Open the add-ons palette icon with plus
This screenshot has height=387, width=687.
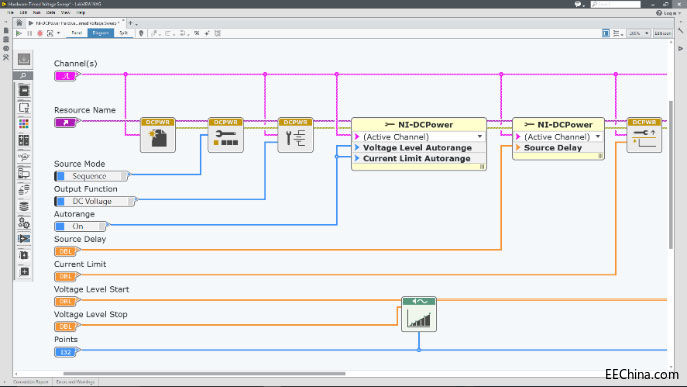pos(24,272)
